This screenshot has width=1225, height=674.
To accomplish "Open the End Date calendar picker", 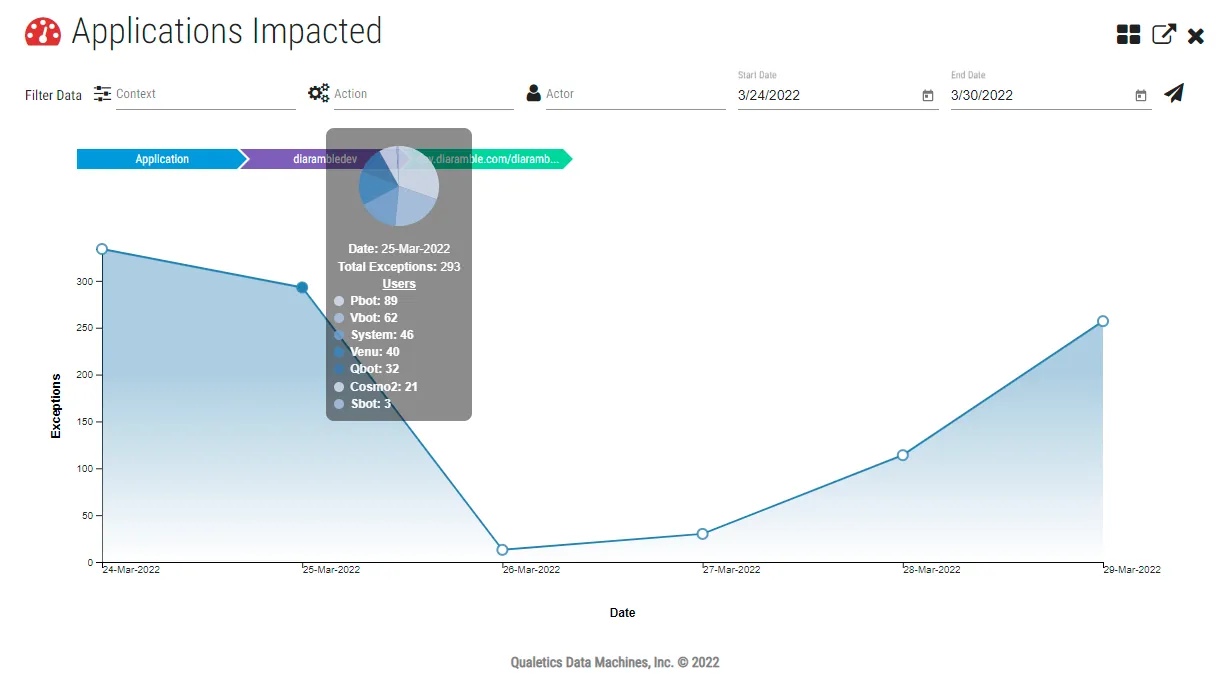I will (x=1140, y=96).
